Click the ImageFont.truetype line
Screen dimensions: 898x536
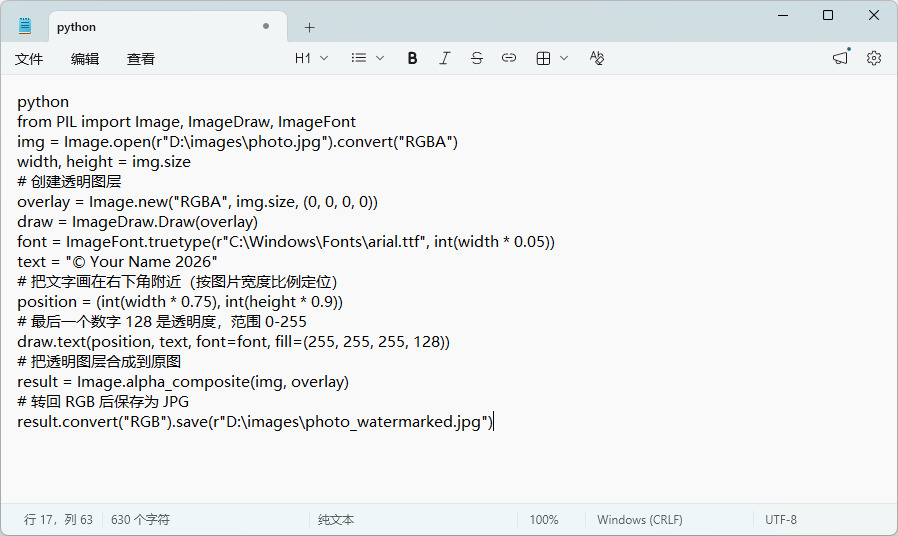[286, 242]
